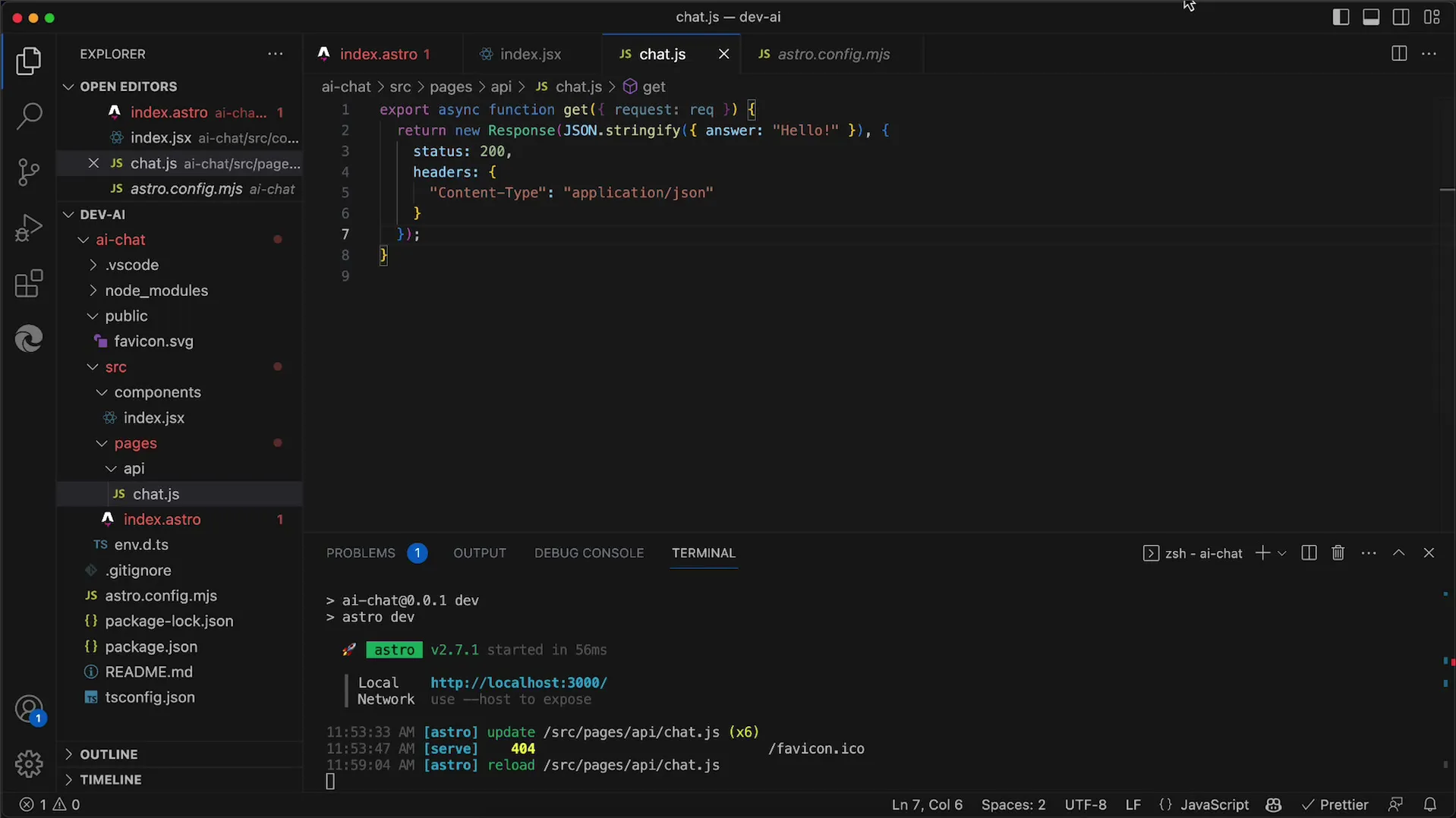Screen dimensions: 1456x818
Task: Open Source Control view
Action: pos(29,172)
